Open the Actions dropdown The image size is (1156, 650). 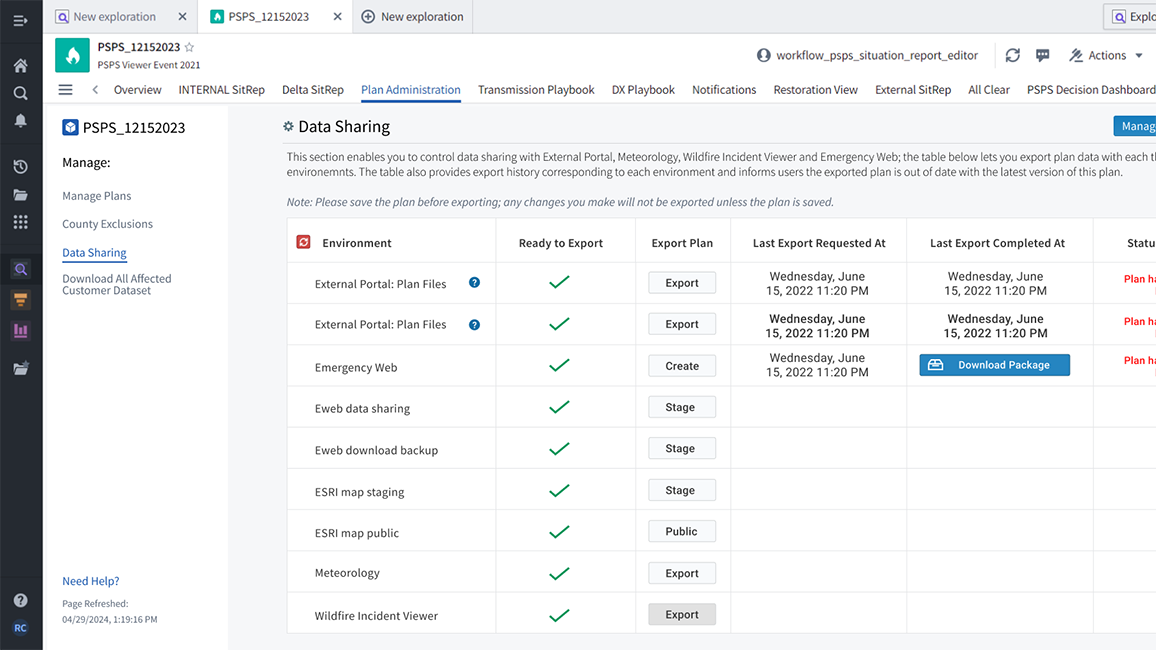[x=1106, y=56]
